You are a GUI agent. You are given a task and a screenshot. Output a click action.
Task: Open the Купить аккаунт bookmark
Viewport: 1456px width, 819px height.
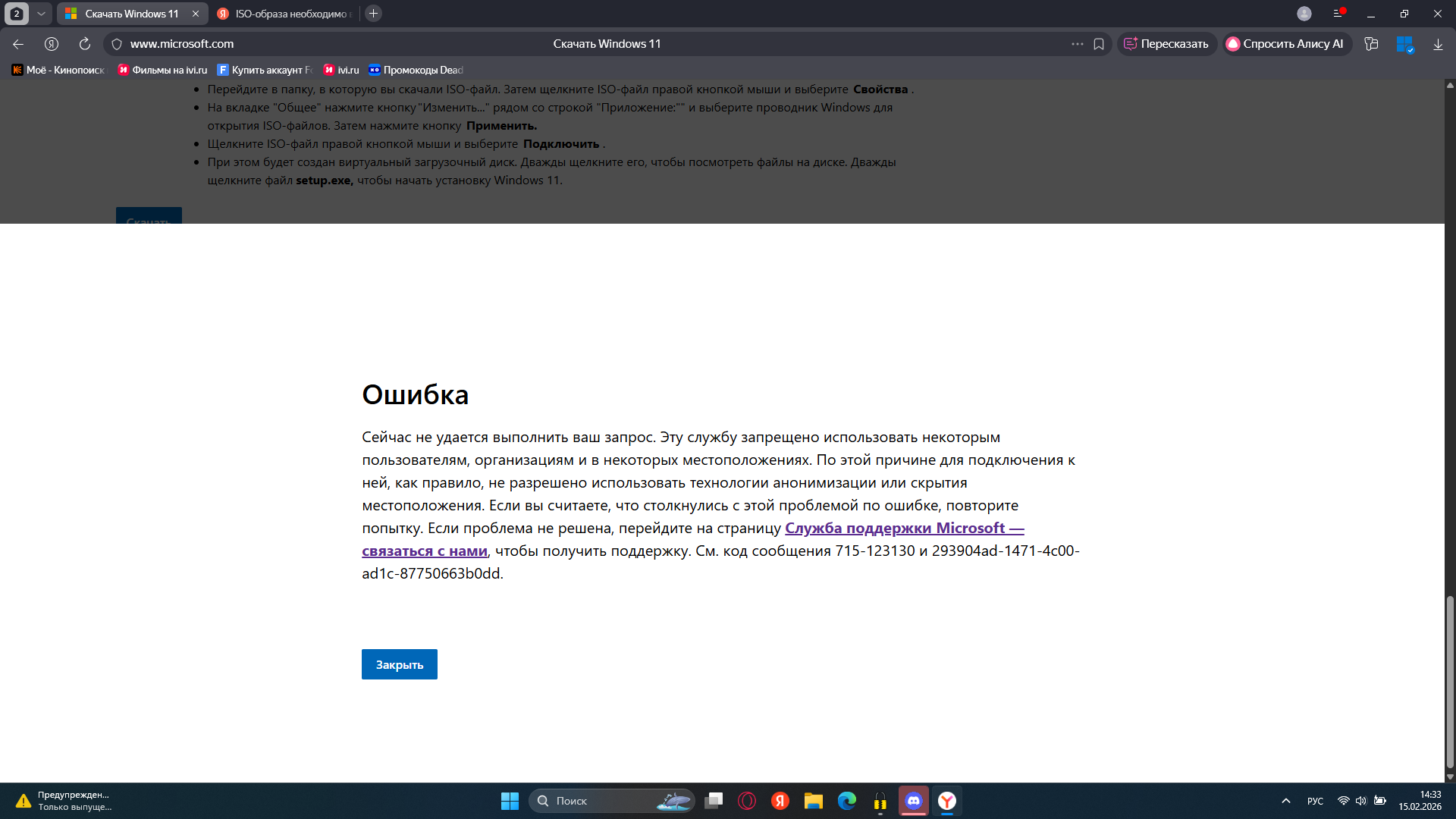[x=265, y=70]
